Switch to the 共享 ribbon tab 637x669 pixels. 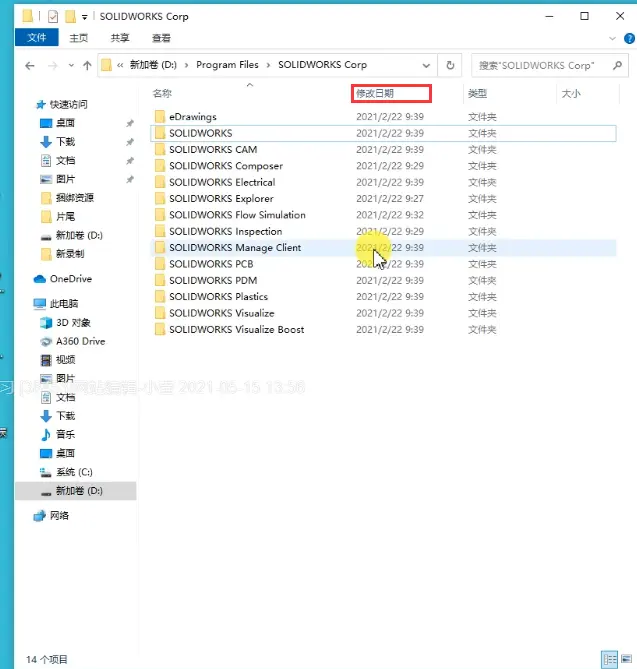[120, 38]
